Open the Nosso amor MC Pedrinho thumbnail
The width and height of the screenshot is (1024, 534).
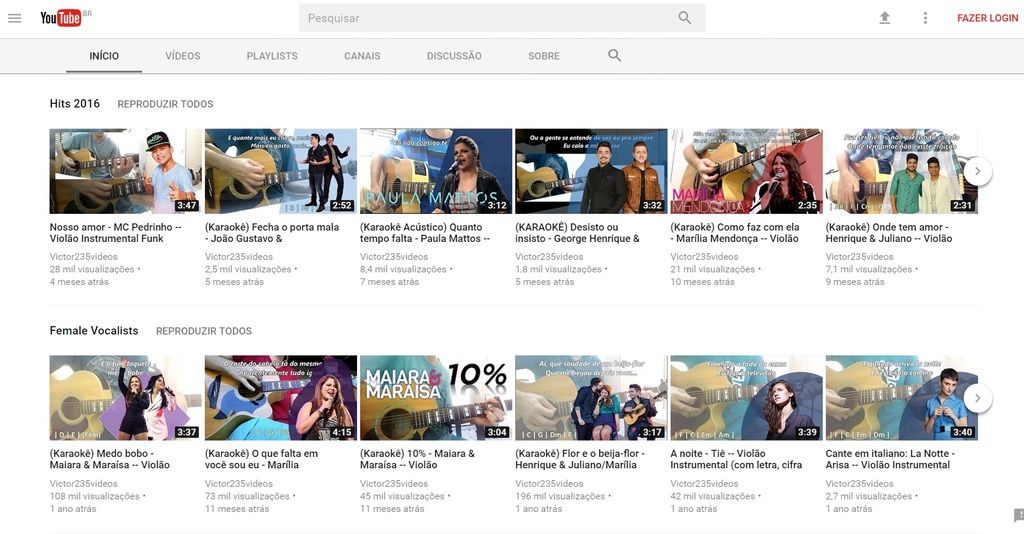tap(125, 171)
